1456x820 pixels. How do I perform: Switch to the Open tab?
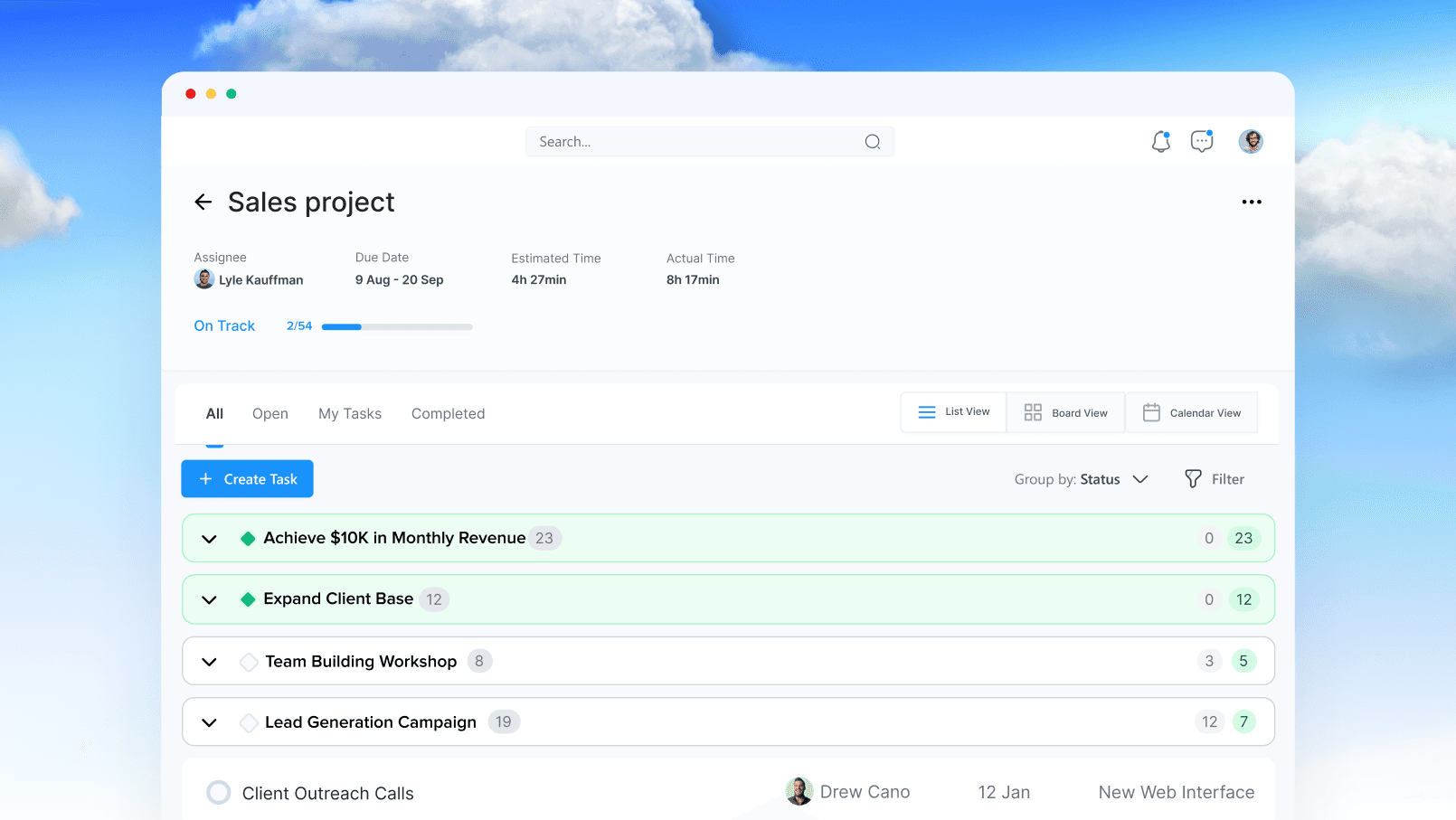(x=270, y=413)
